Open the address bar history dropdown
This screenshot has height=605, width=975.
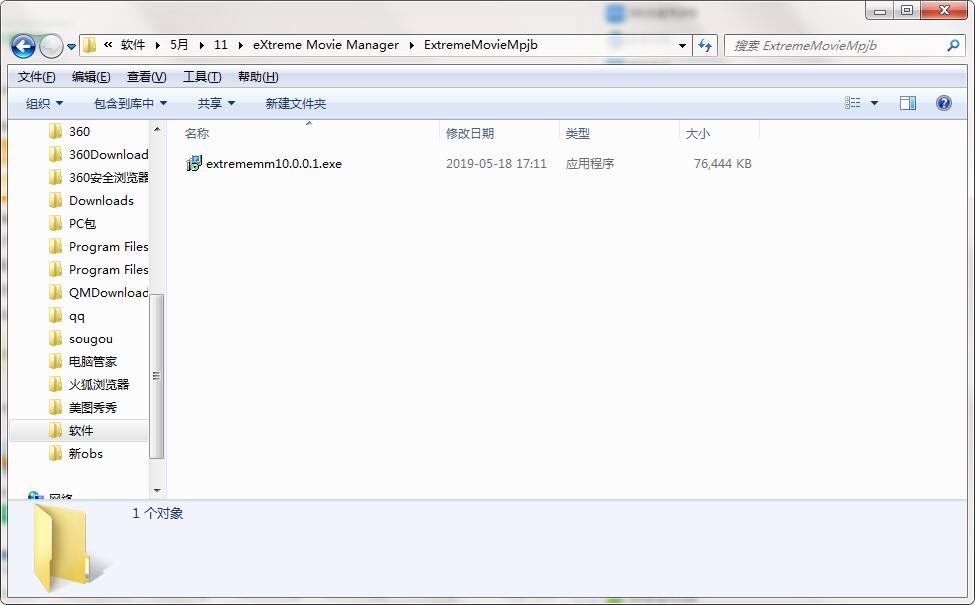pos(682,45)
